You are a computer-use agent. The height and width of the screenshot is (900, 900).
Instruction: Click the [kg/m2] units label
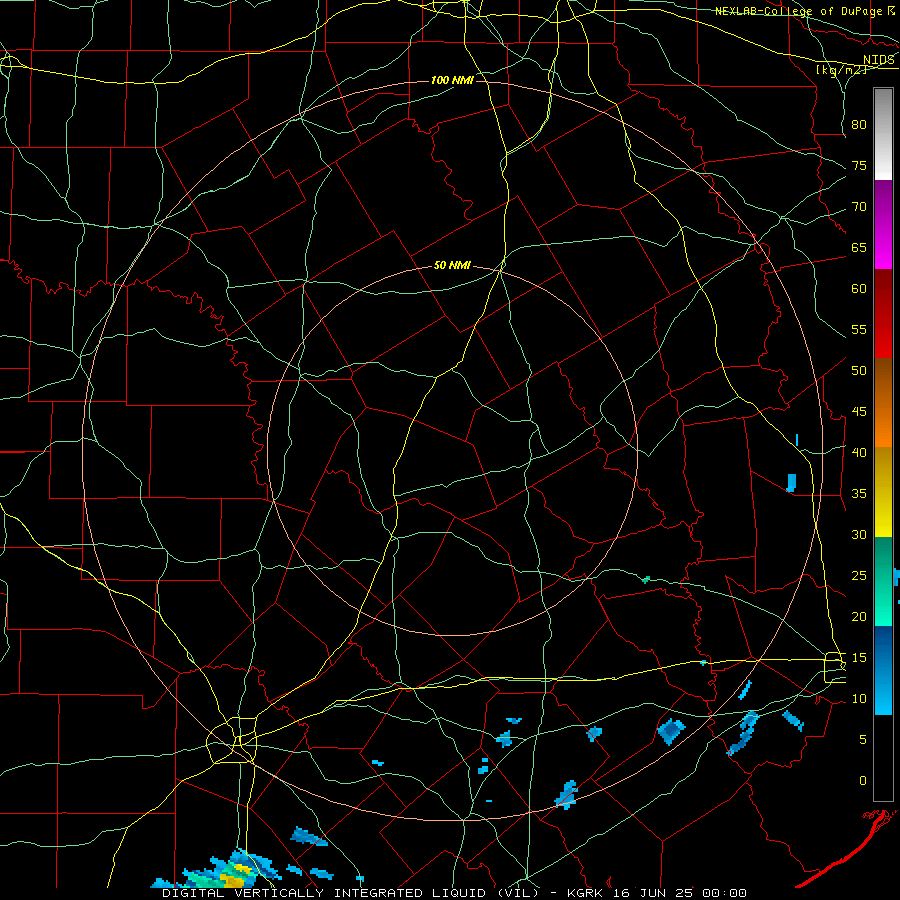[x=841, y=70]
